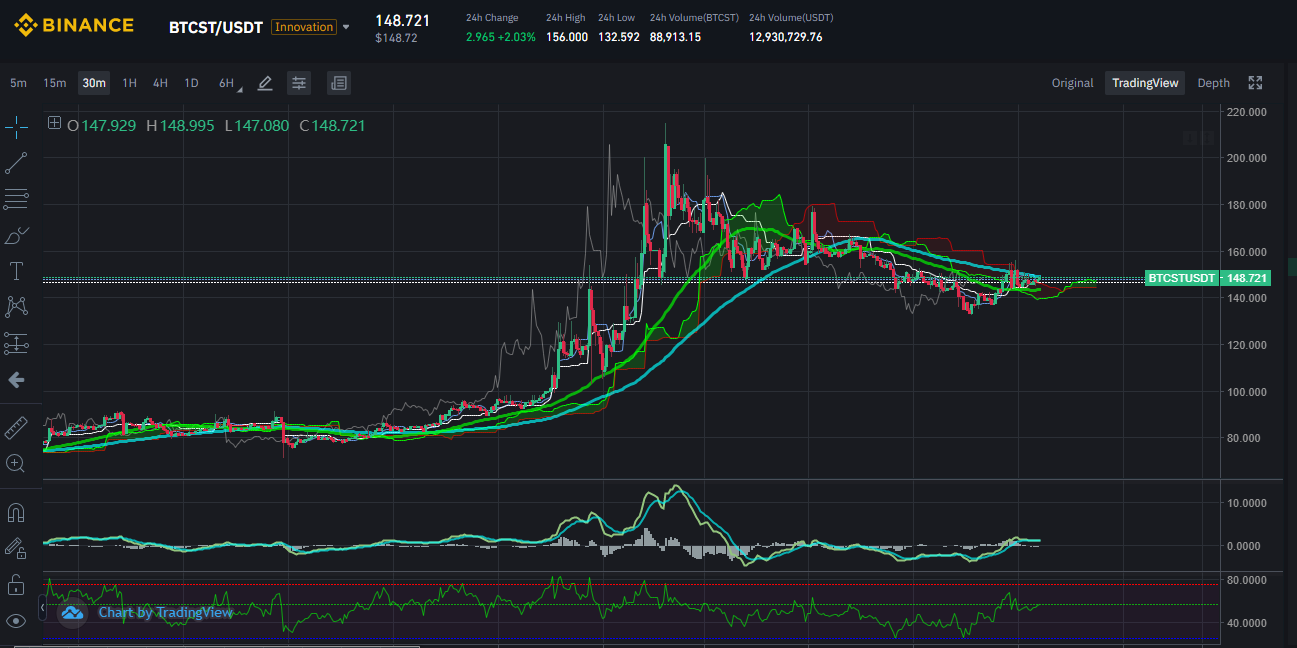Select the brush drawing tool
1297x648 pixels.
16,235
